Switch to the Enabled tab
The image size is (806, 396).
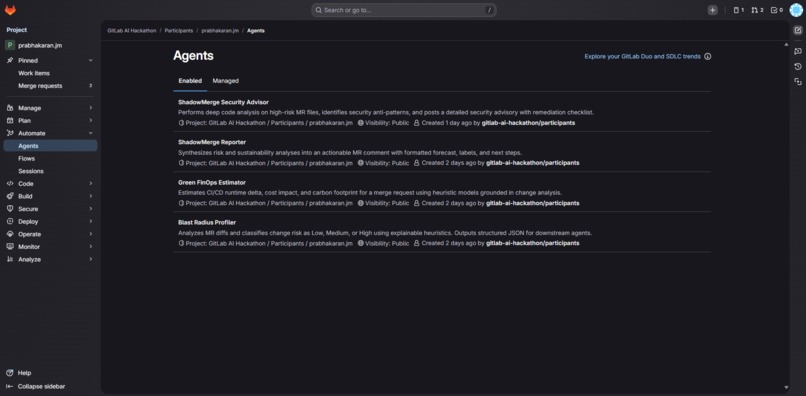190,81
